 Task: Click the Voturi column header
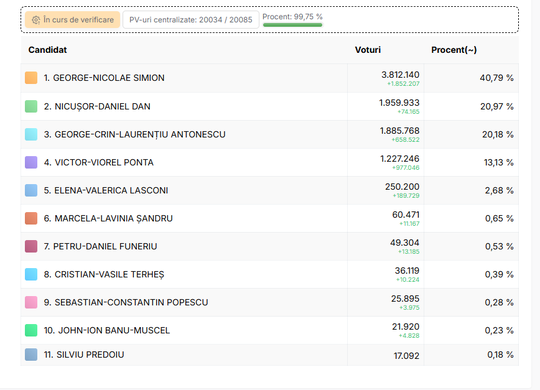[368, 50]
